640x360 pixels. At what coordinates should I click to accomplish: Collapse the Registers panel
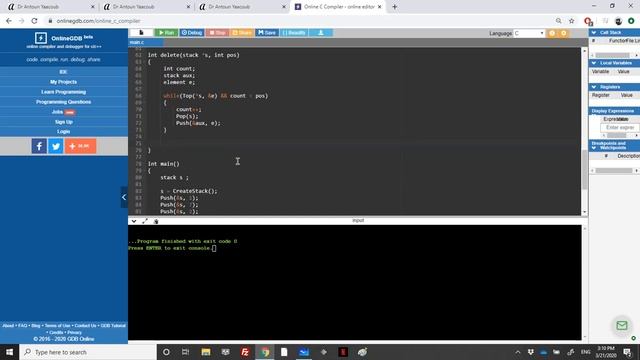[x=594, y=87]
